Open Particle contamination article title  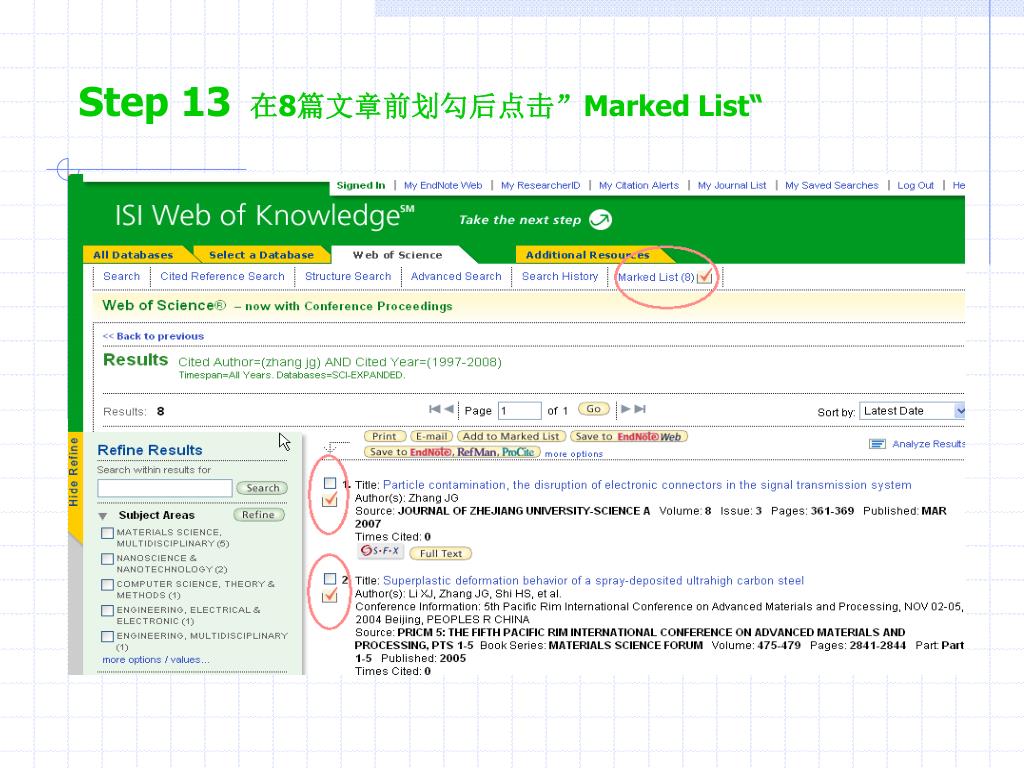point(647,485)
